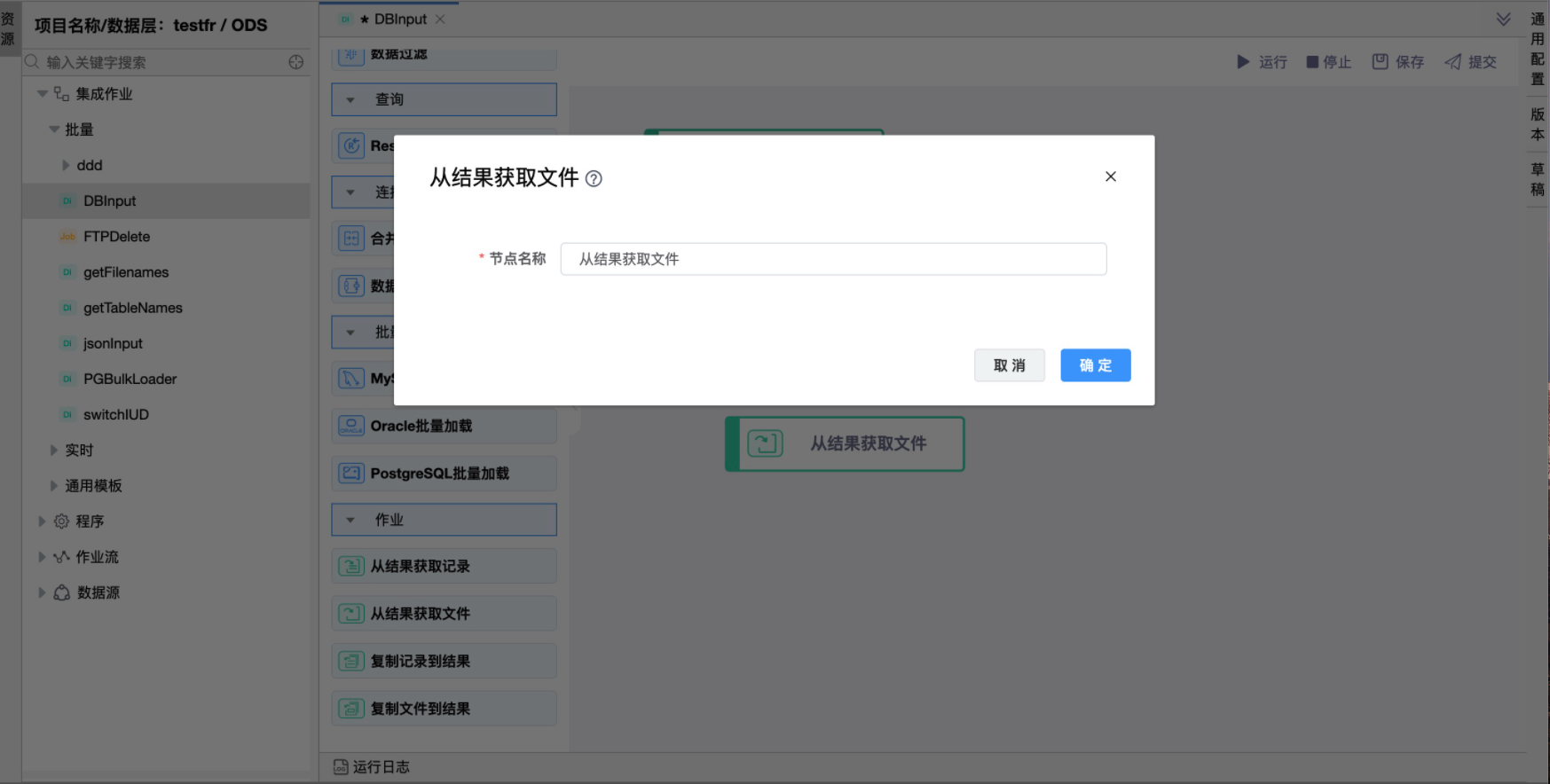This screenshot has width=1550, height=784.
Task: Expand the ddd folder
Action: 66,166
